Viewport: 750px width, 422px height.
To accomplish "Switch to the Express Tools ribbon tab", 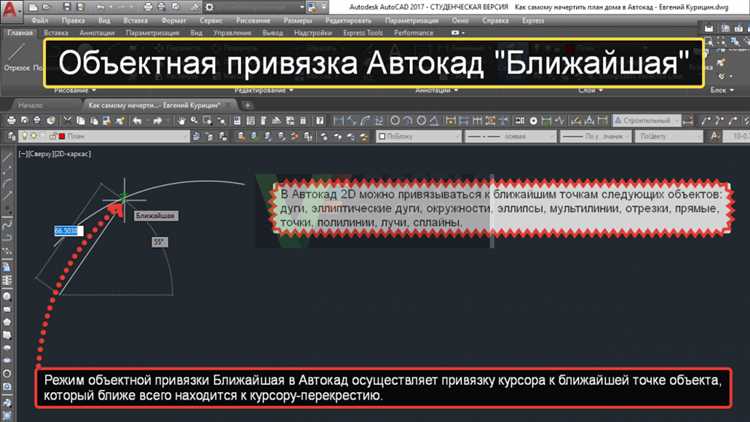I will (363, 33).
